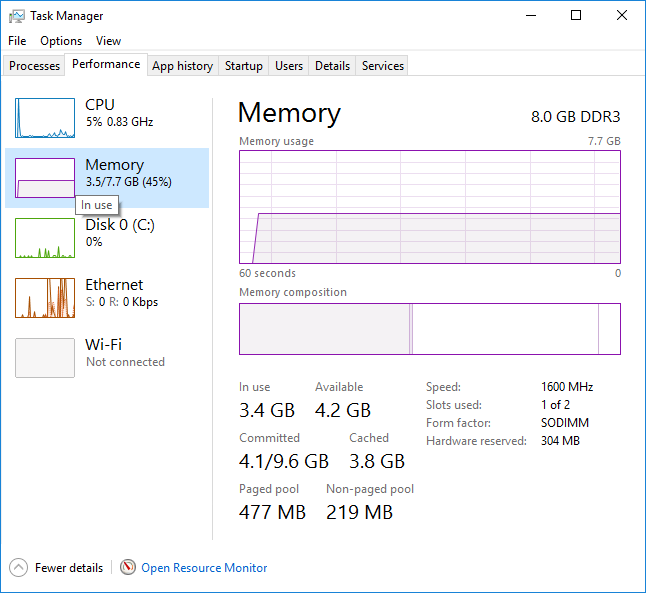Switch to the Processes tab
The width and height of the screenshot is (646, 593).
[x=35, y=66]
